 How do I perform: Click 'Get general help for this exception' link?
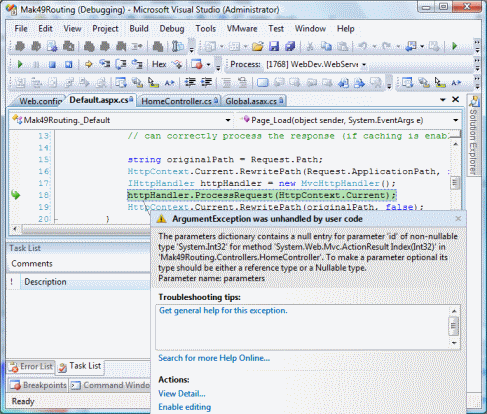223,310
